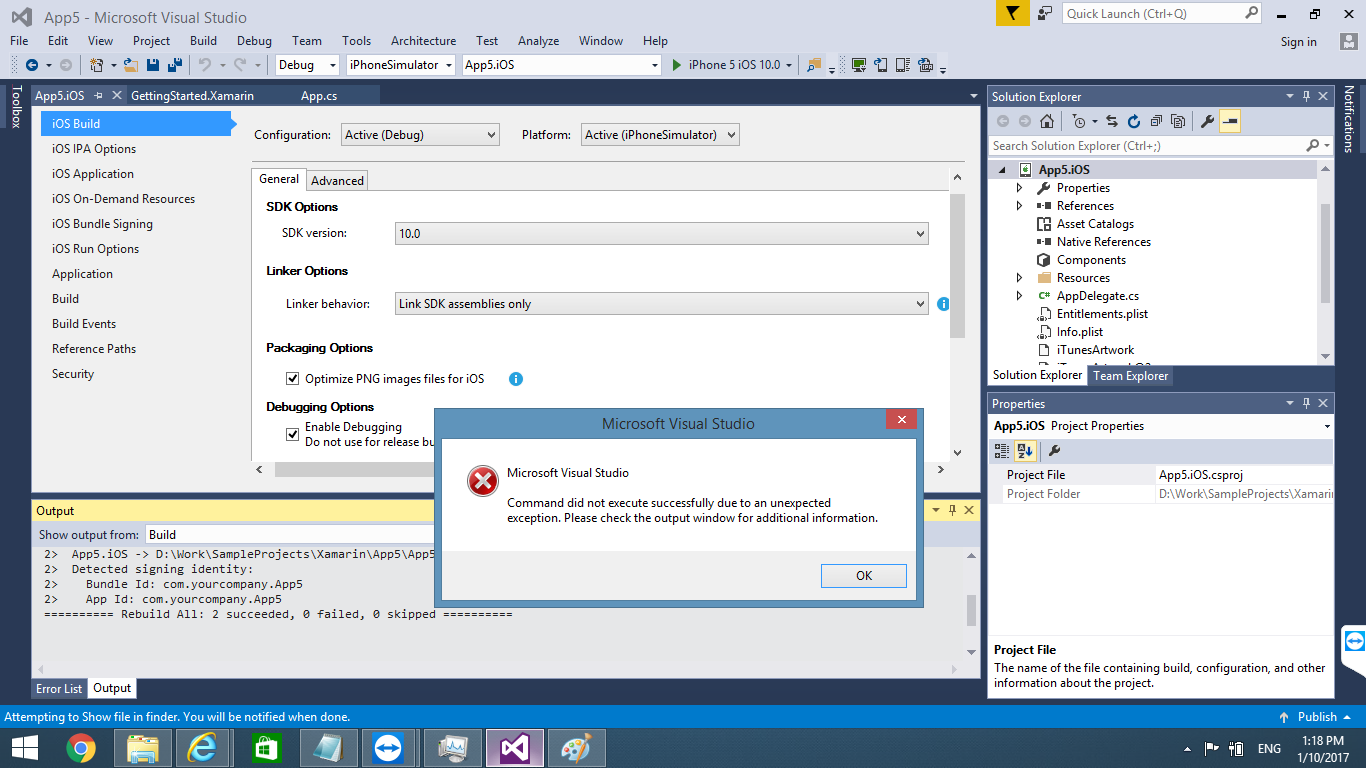Click the Save toolbar icon
The height and width of the screenshot is (768, 1366).
tap(153, 65)
